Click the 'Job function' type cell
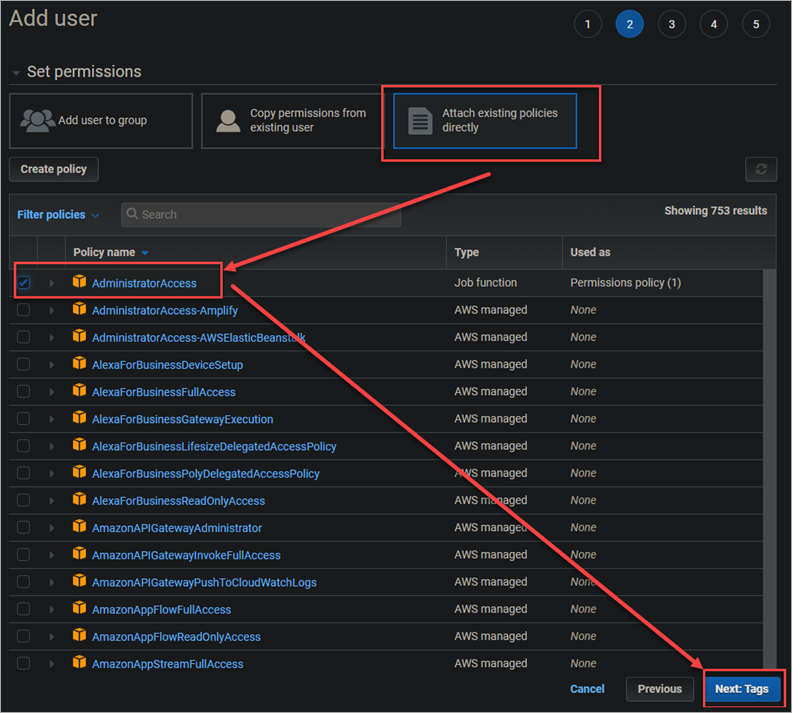Viewport: 792px width, 713px height. point(485,283)
